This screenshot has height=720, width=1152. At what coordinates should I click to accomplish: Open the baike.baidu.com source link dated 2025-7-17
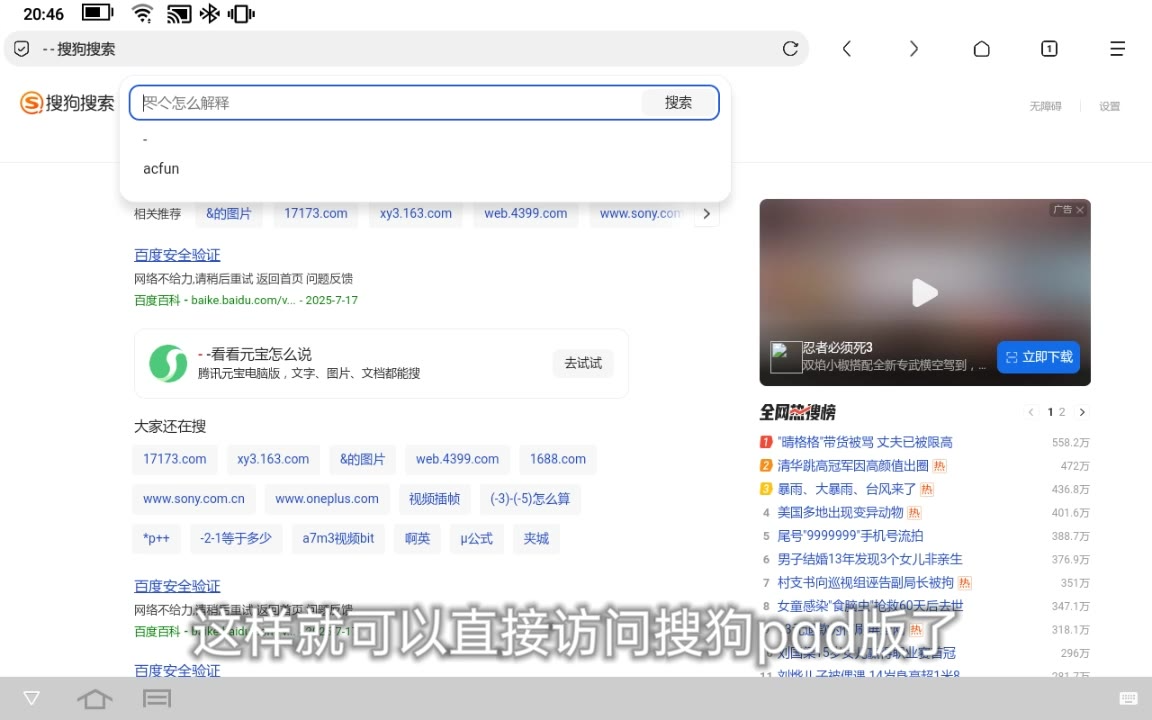click(245, 300)
